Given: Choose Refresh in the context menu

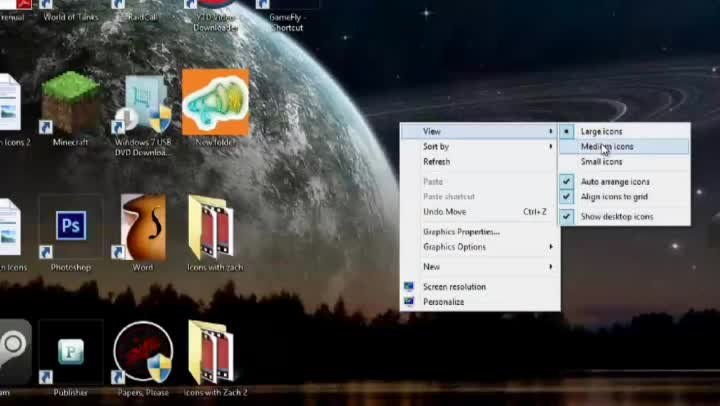Looking at the screenshot, I should (480, 162).
